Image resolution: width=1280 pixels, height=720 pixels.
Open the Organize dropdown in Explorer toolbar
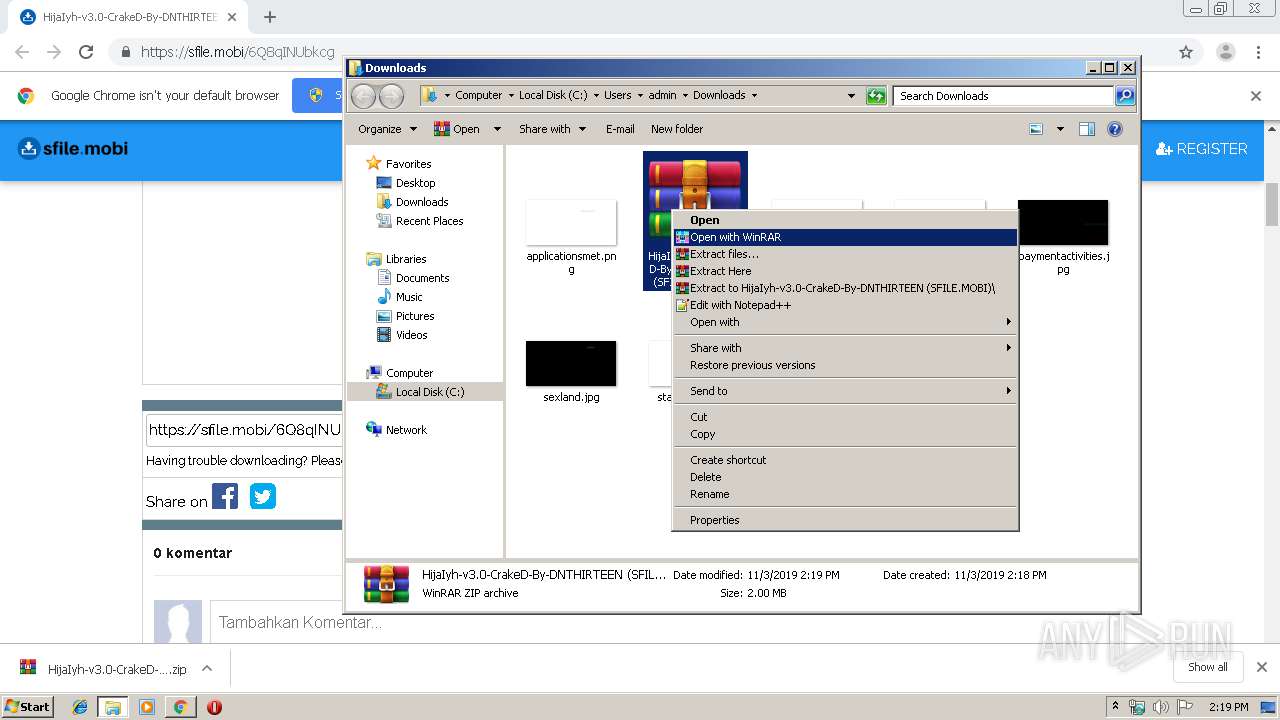387,129
